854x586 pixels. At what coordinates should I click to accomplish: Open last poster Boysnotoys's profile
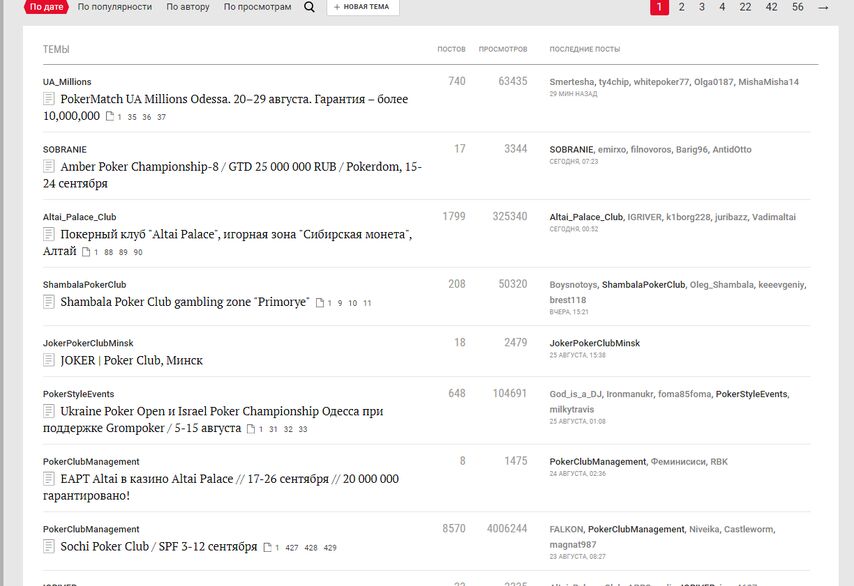[x=574, y=284]
